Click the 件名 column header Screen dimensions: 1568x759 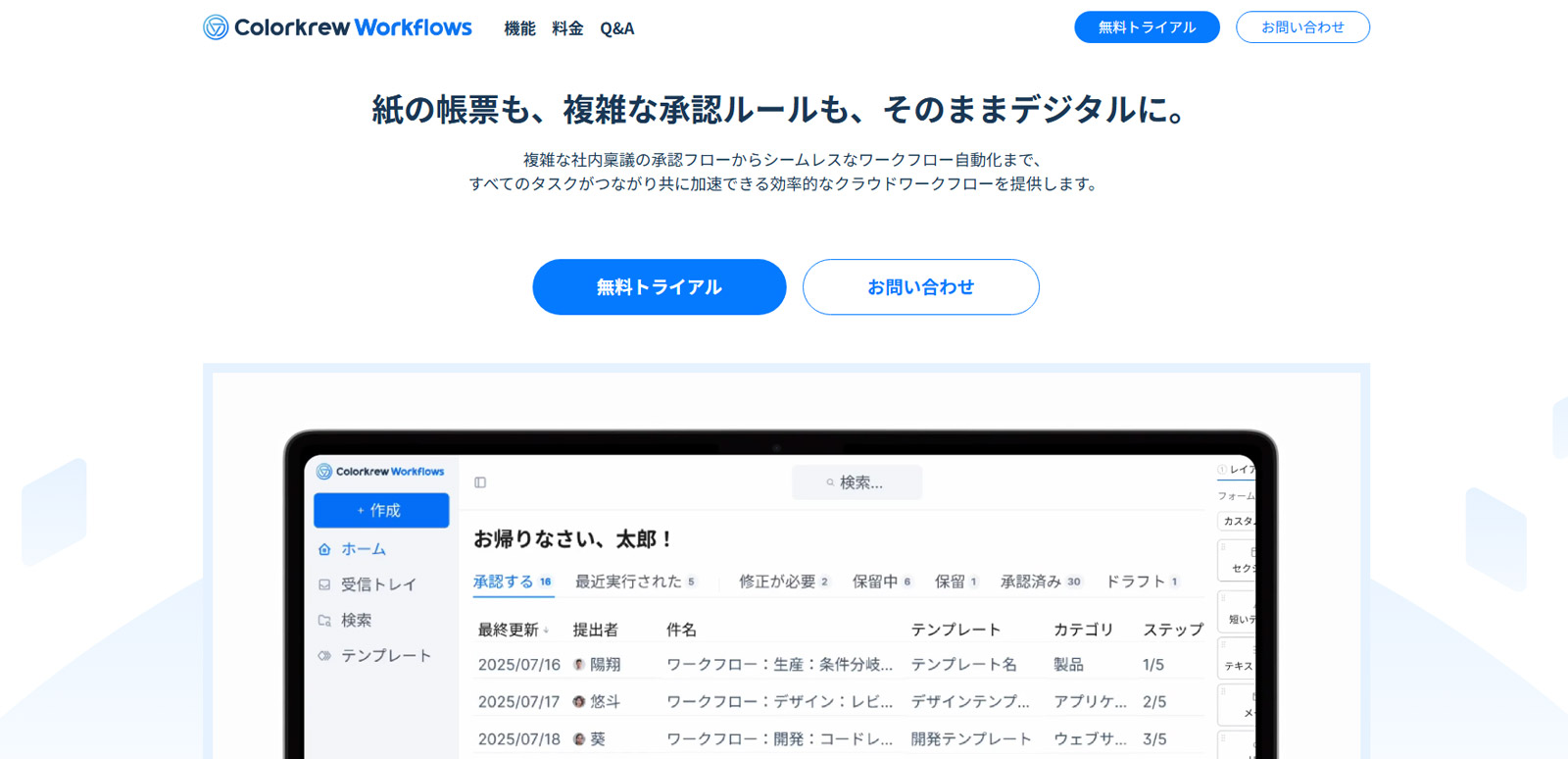(x=681, y=630)
